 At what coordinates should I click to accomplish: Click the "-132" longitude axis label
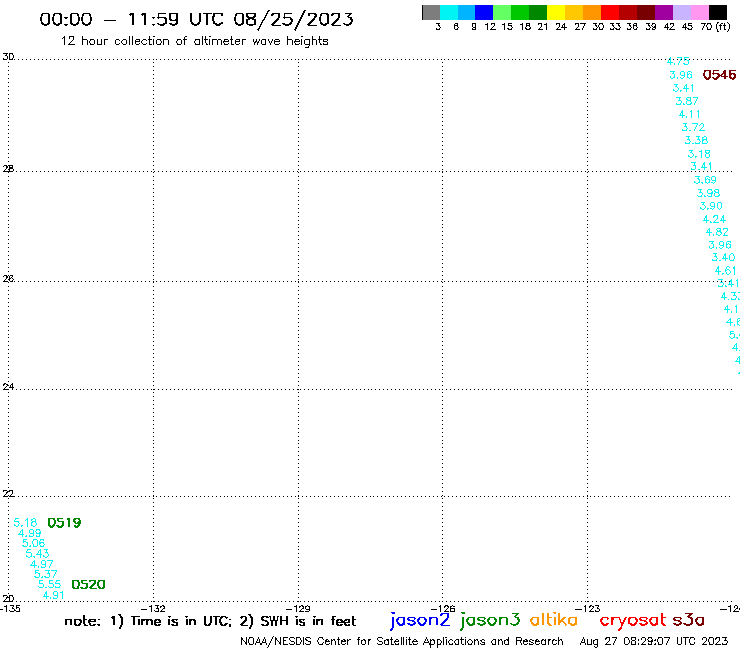tap(154, 608)
